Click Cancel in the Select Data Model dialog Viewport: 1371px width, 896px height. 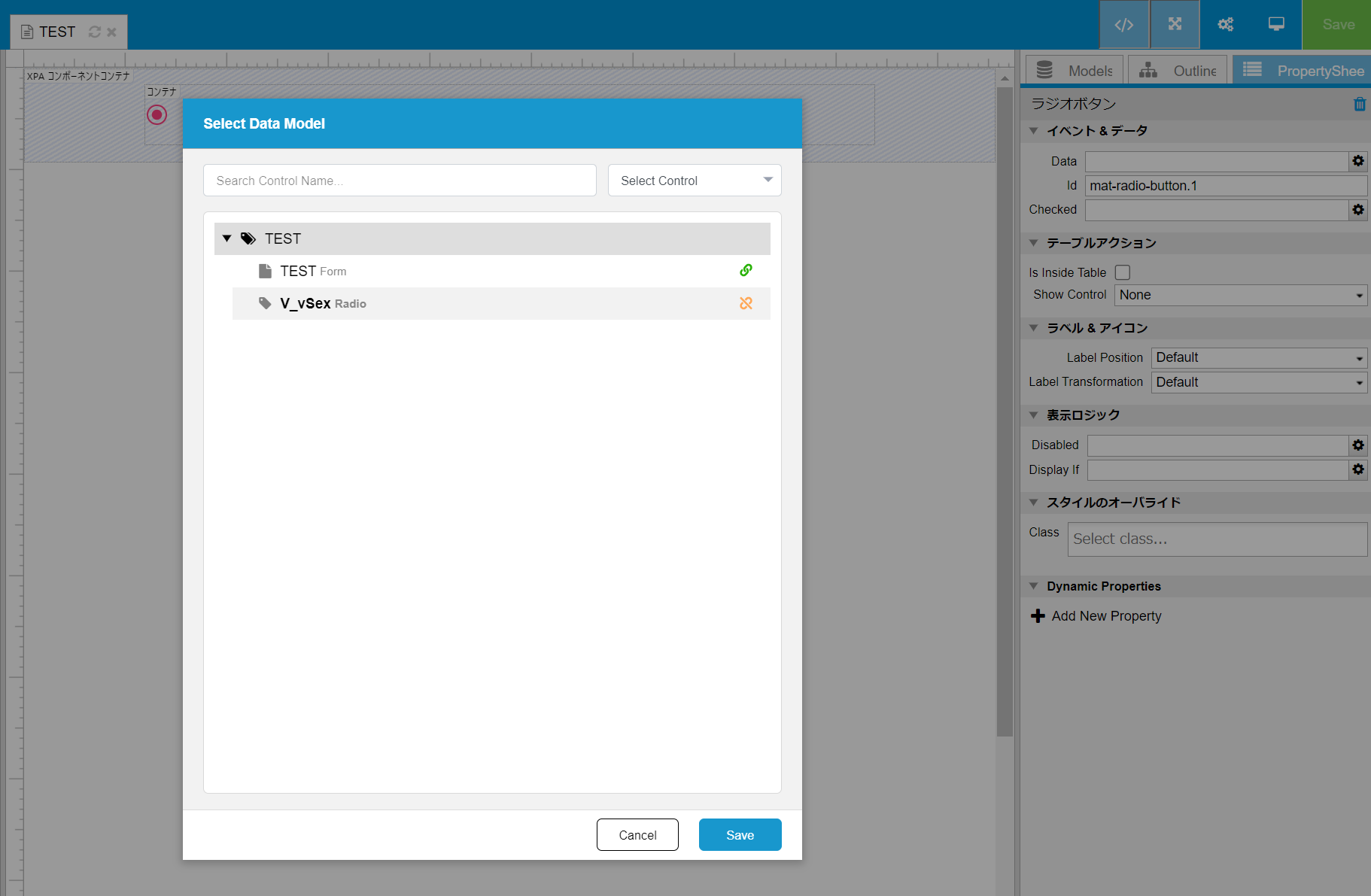(637, 835)
